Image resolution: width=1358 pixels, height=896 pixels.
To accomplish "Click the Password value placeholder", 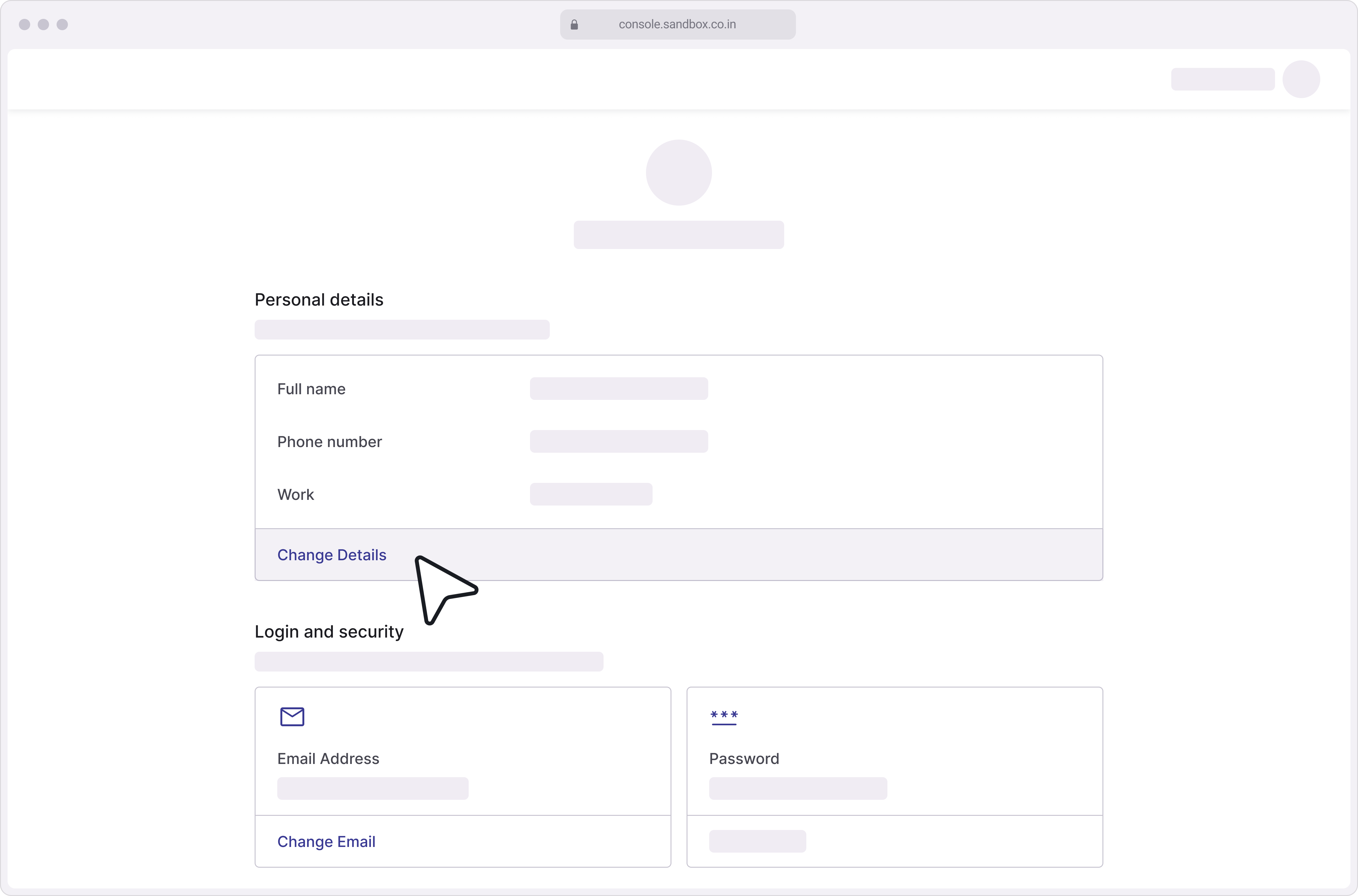I will 798,788.
